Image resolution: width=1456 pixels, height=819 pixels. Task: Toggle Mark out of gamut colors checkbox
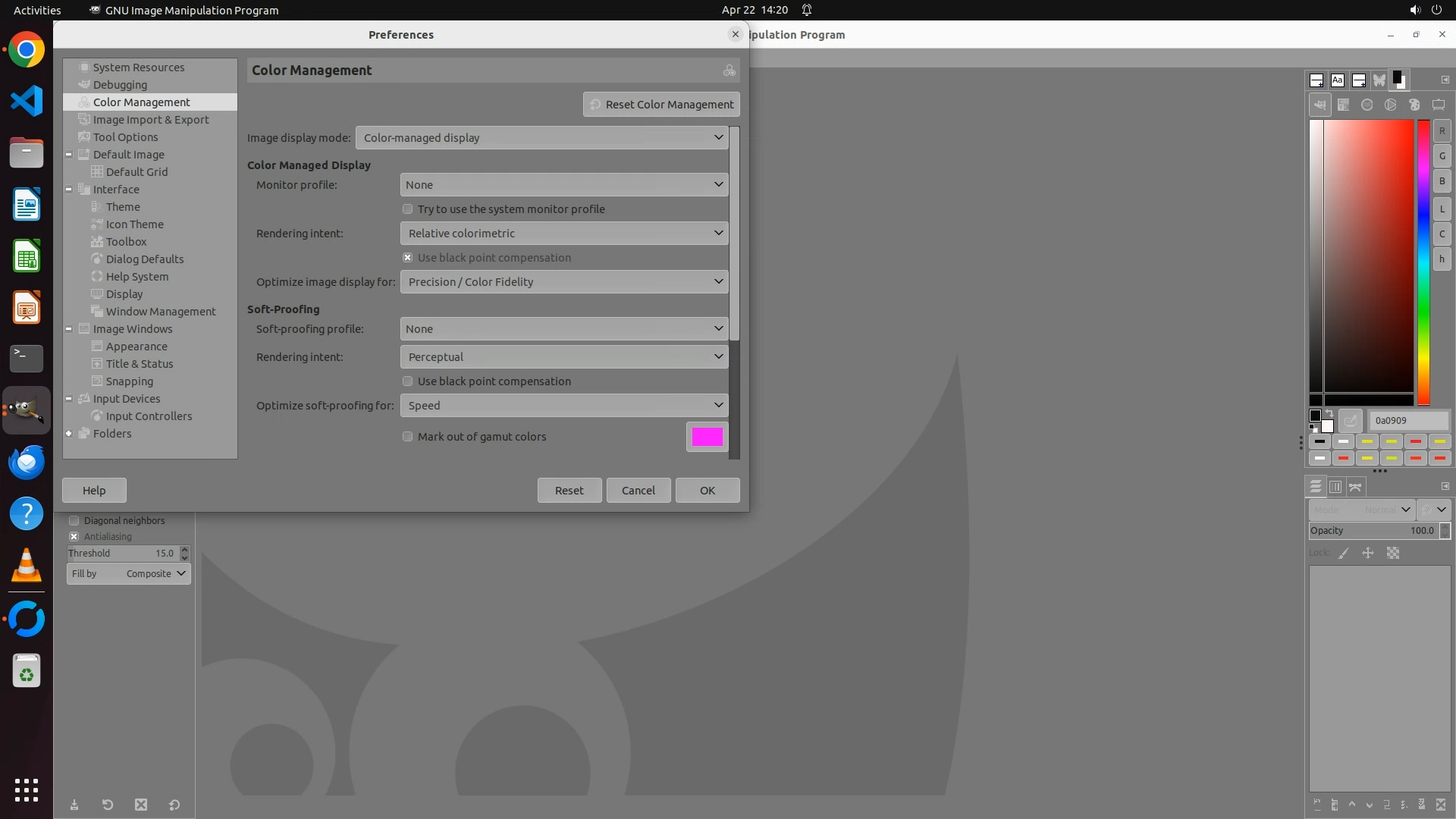click(408, 437)
